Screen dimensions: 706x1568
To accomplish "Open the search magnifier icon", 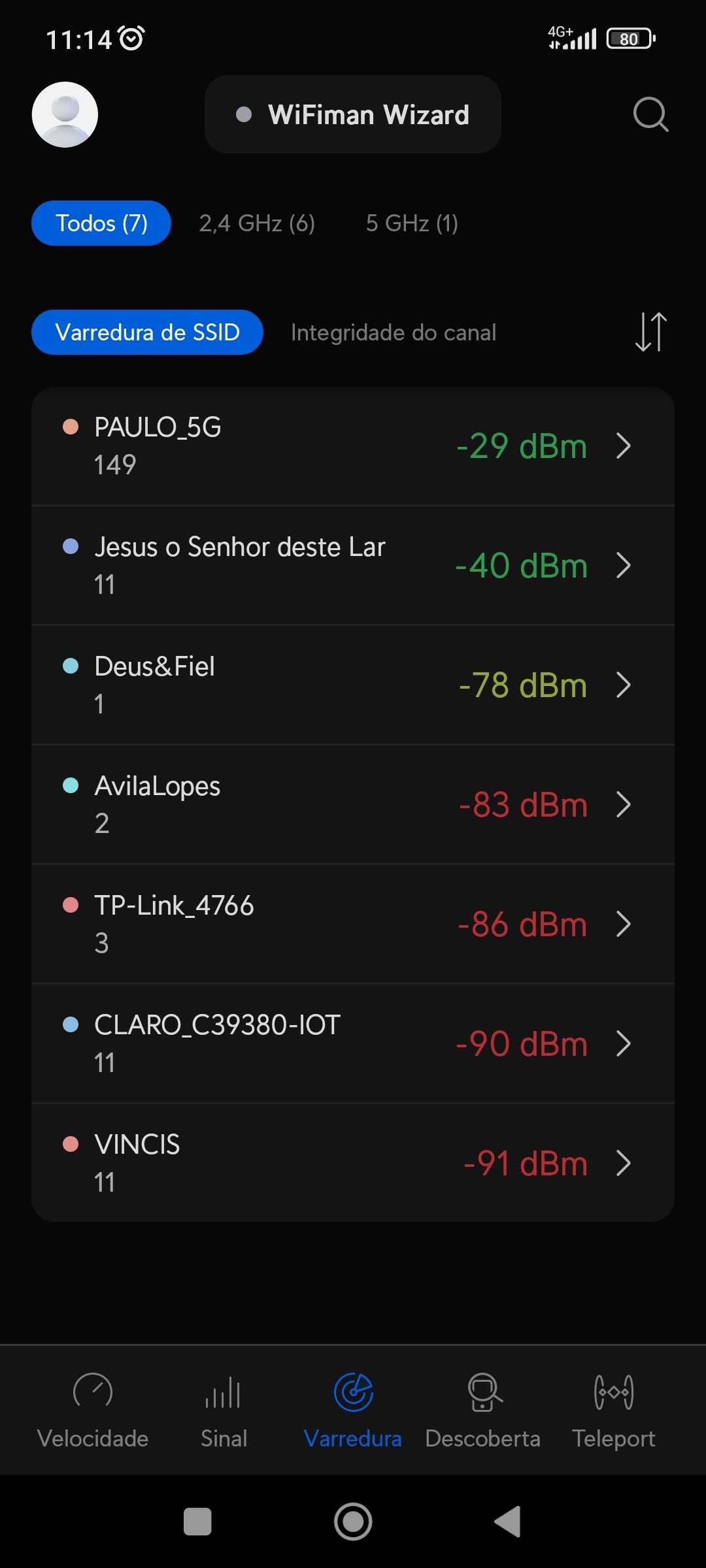I will point(650,115).
